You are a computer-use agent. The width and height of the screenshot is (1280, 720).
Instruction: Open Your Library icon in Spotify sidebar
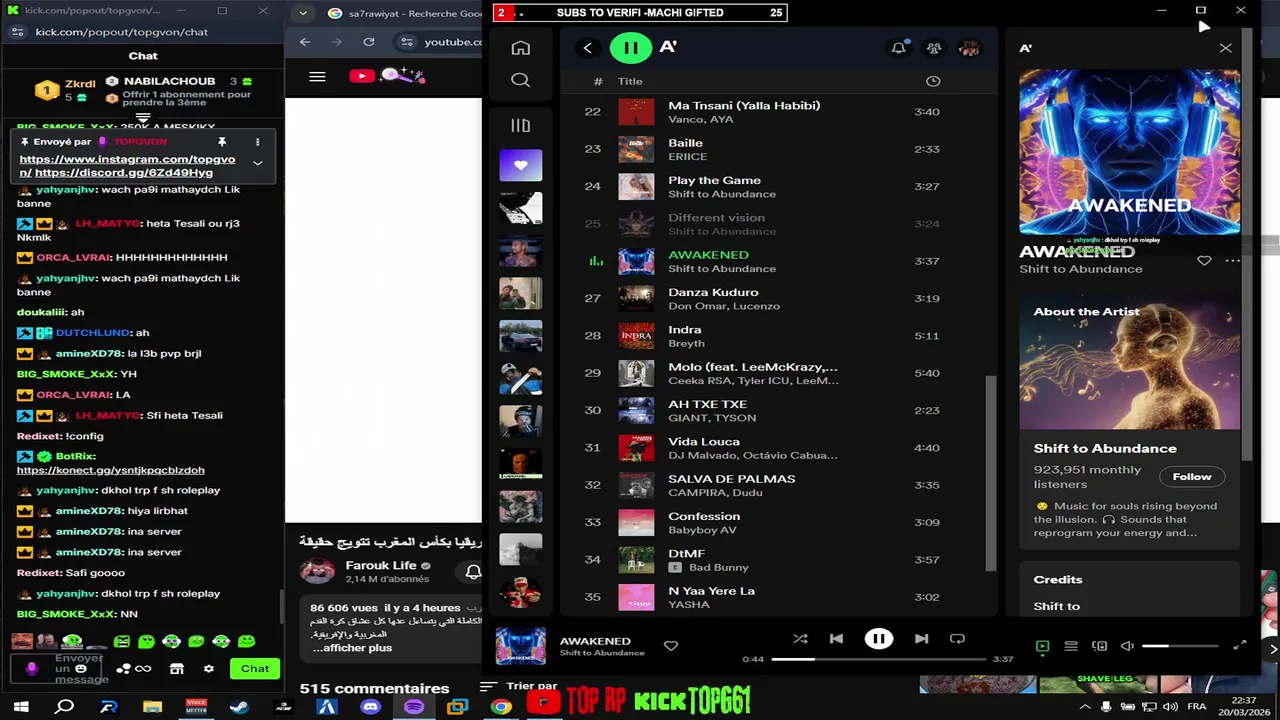pyautogui.click(x=520, y=125)
